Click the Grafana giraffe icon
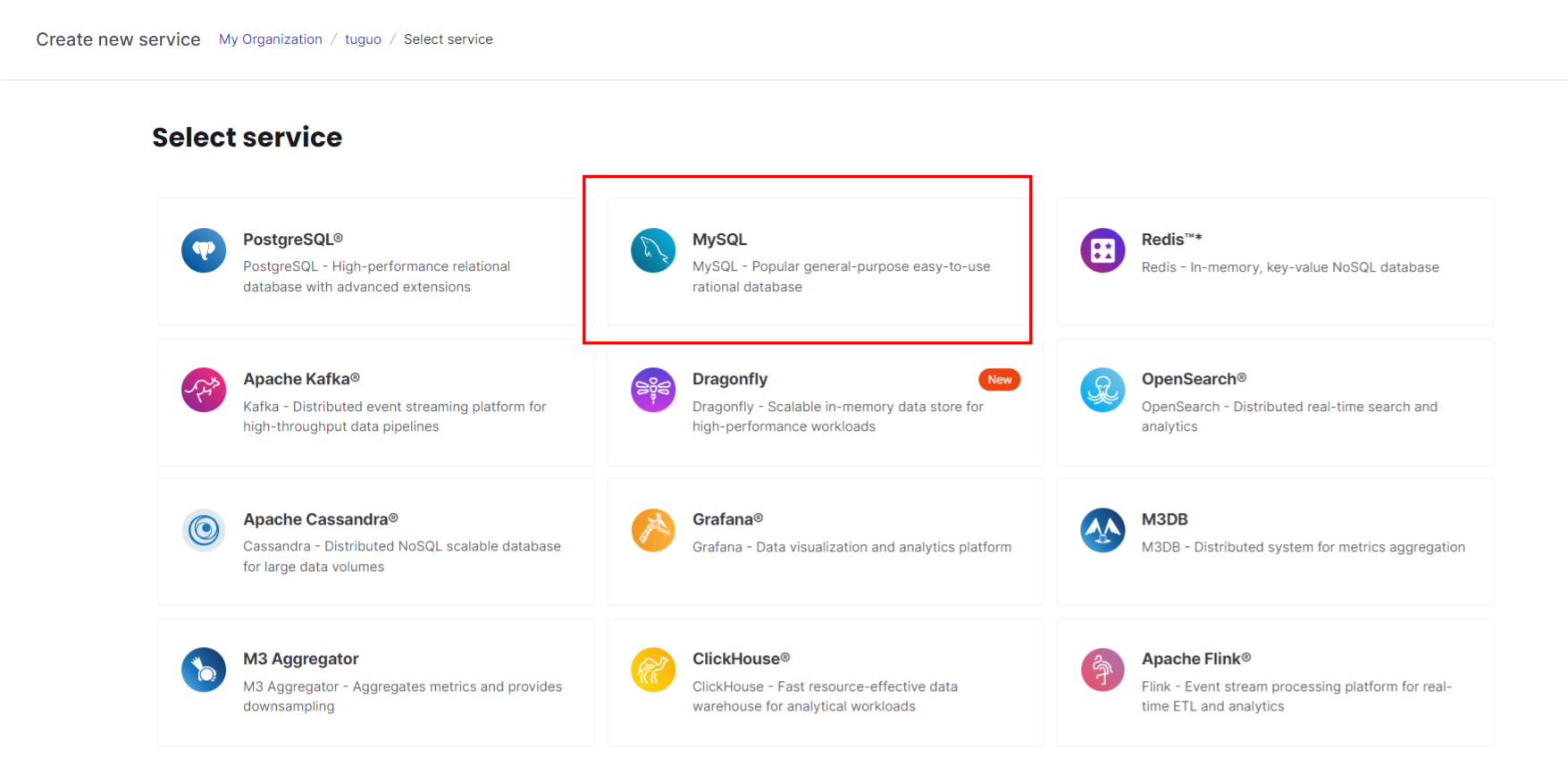Screen dimensions: 1568x774 click(x=653, y=530)
